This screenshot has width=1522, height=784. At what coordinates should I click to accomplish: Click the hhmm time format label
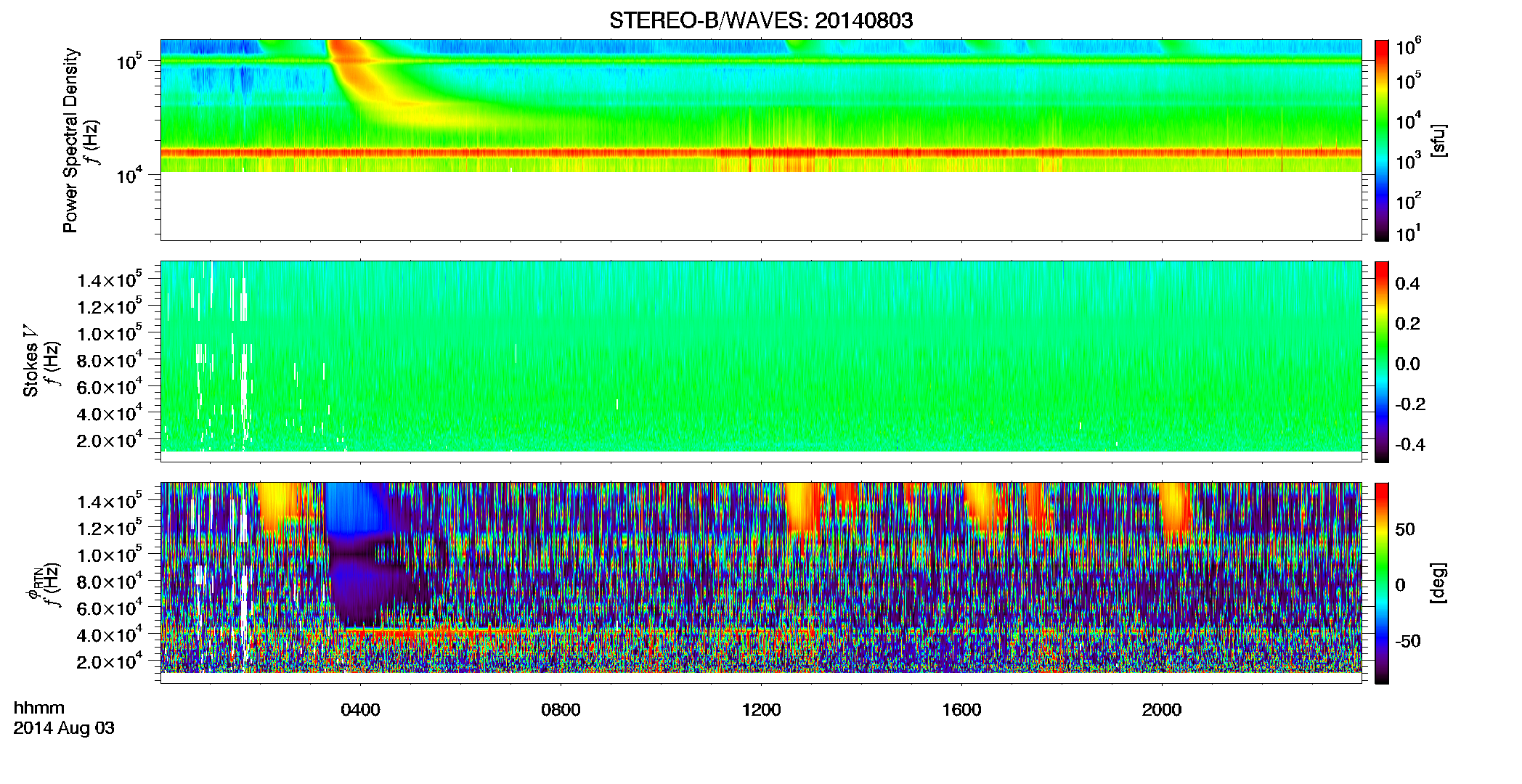pos(39,708)
